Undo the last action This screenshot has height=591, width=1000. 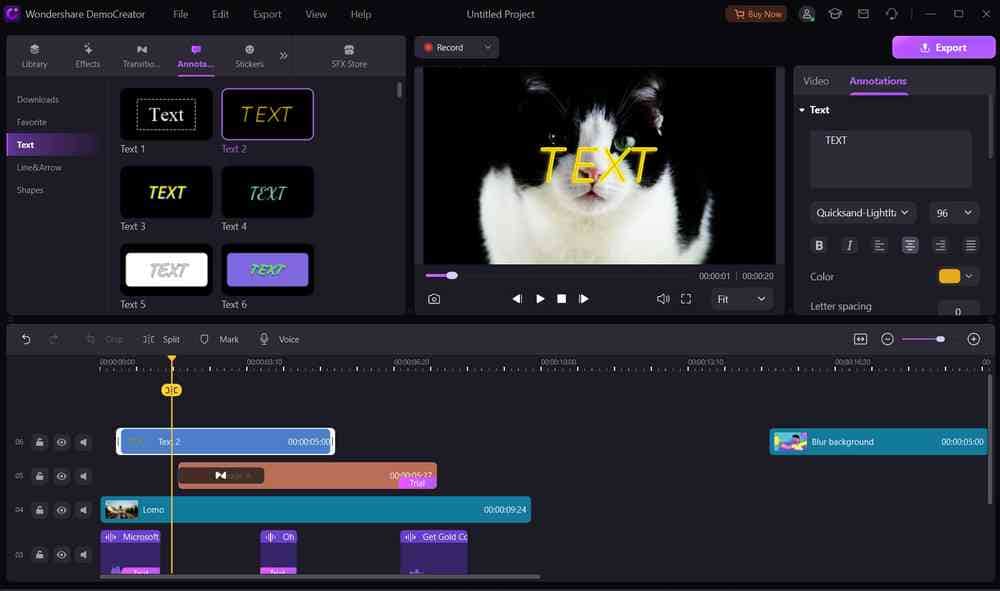pyautogui.click(x=26, y=339)
